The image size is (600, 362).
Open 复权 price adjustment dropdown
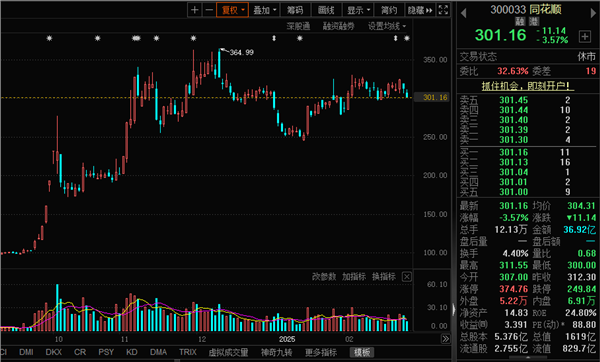232,10
